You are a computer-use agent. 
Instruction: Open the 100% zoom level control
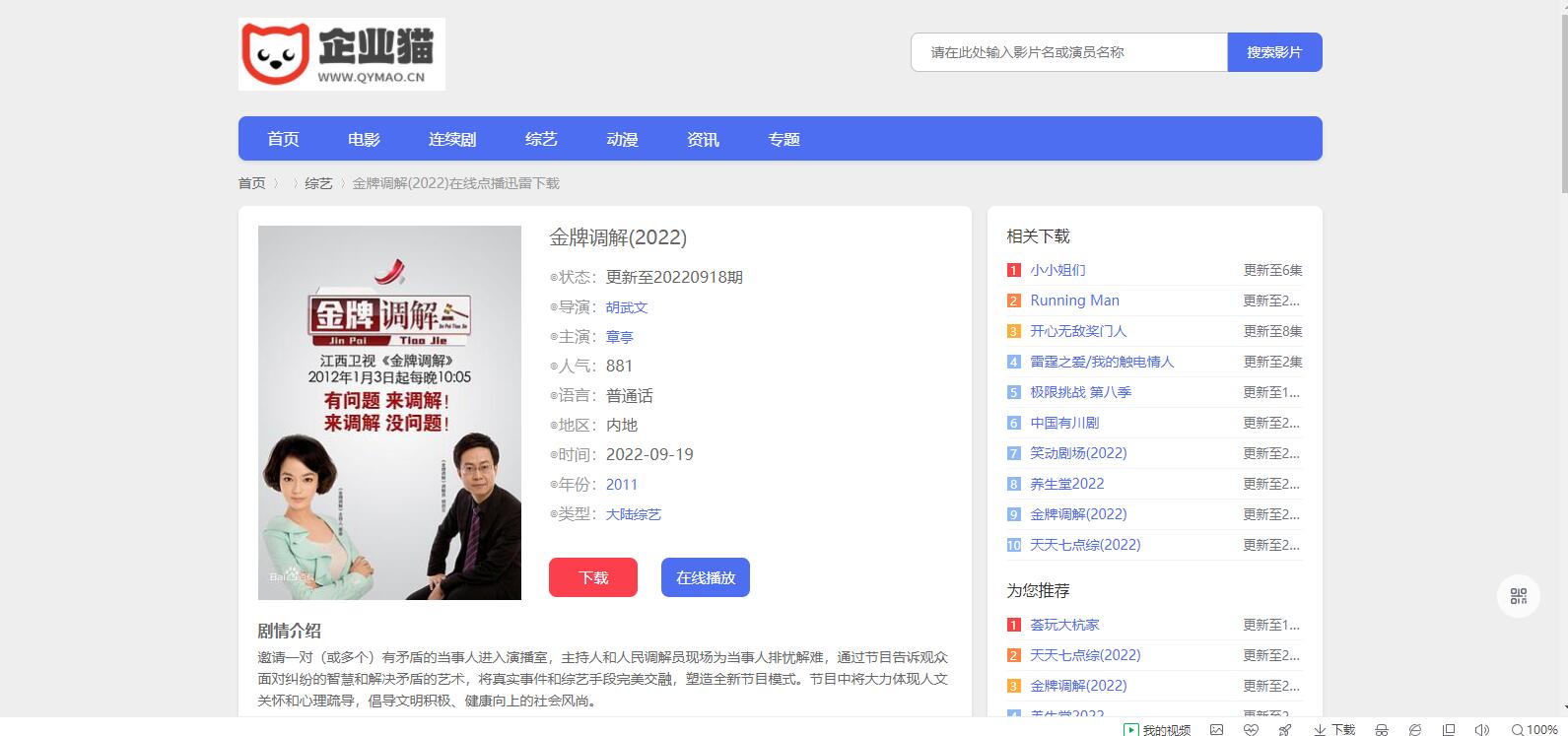1534,729
